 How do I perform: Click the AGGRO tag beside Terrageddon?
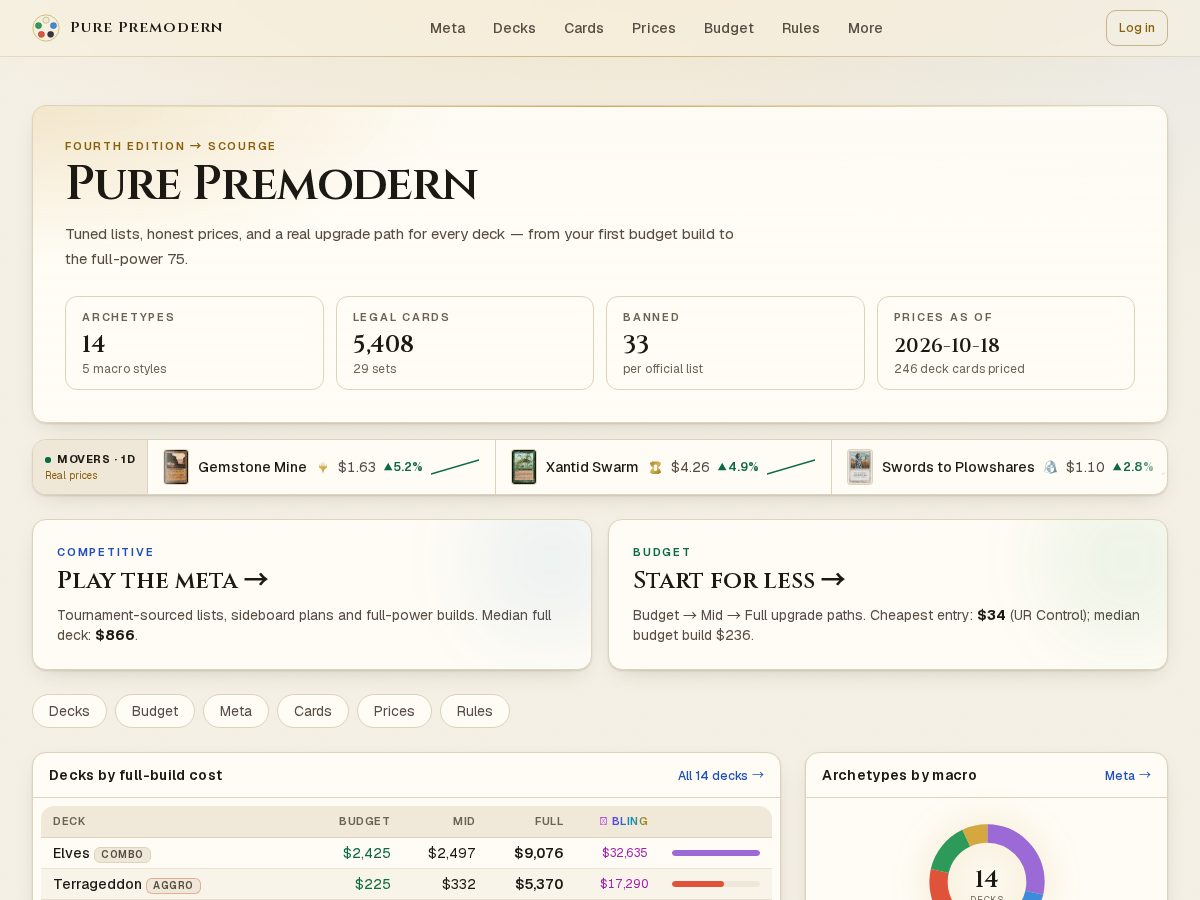(173, 885)
